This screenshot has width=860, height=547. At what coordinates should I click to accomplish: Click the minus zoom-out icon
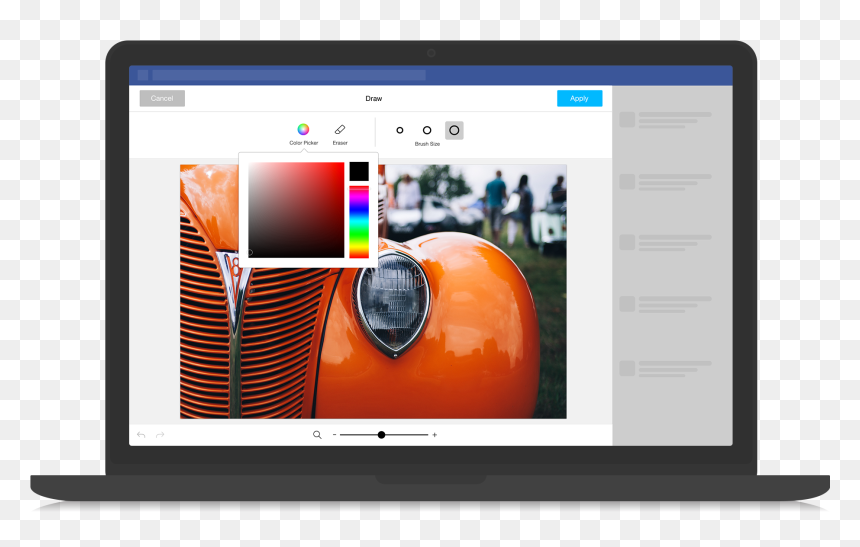point(335,435)
